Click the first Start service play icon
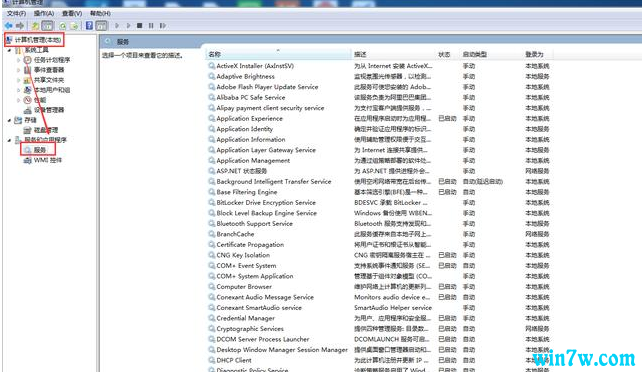This screenshot has height=372, width=643. (x=117, y=26)
